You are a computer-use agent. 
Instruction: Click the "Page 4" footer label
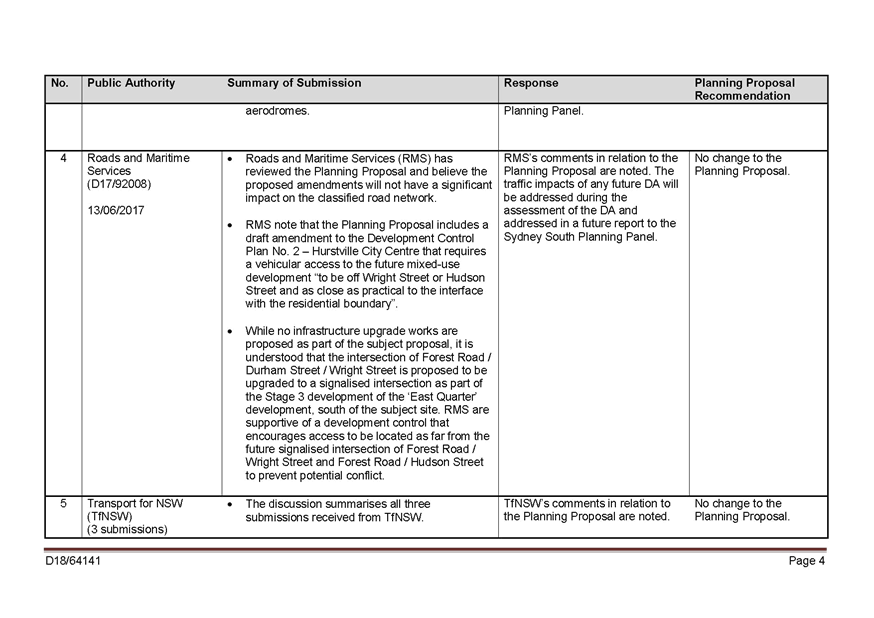806,561
